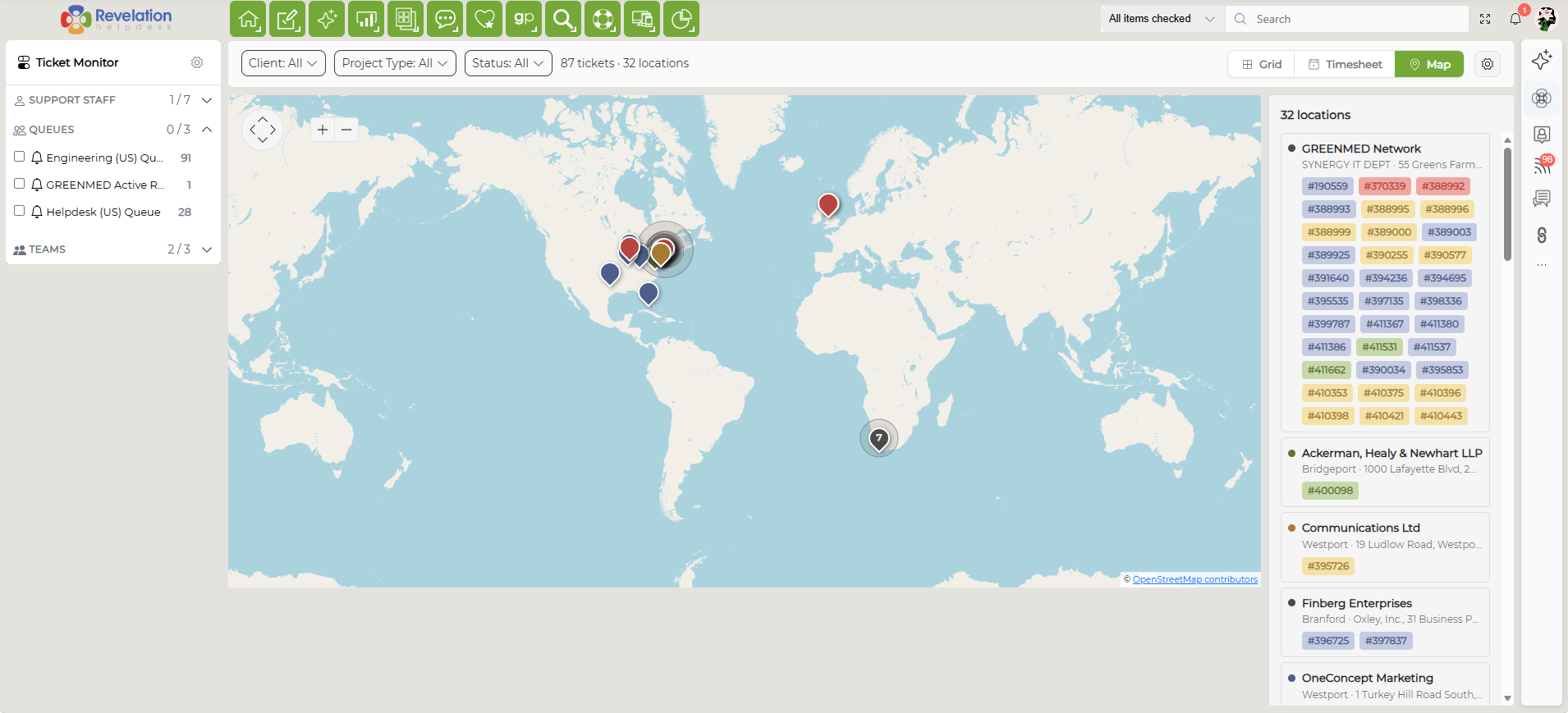Screen dimensions: 1568x713
Task: Click the notification bell icon
Action: (x=1515, y=19)
